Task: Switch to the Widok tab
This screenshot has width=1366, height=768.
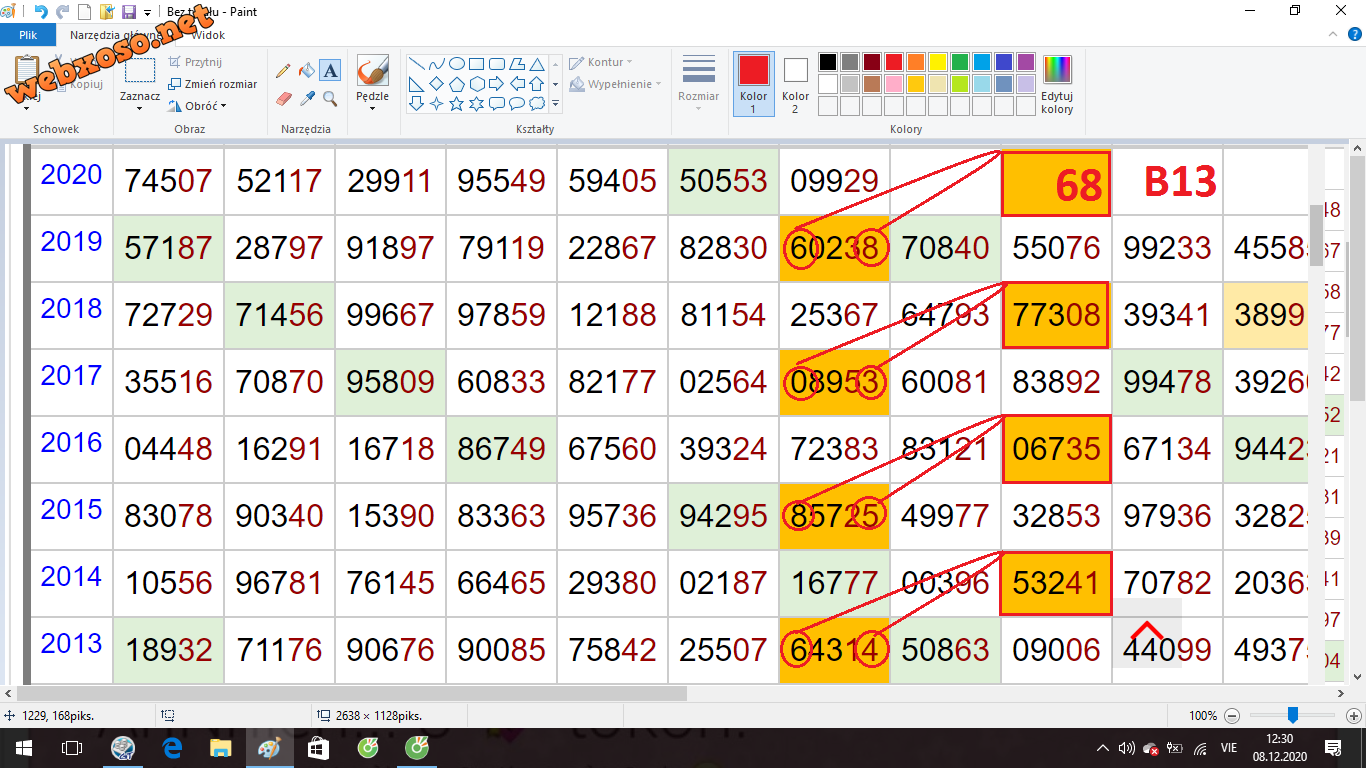Action: coord(208,34)
